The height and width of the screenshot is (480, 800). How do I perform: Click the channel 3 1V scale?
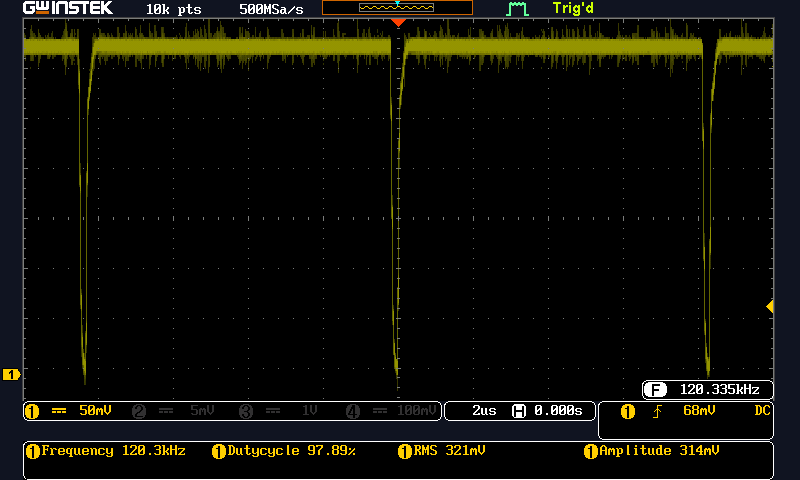coord(310,411)
